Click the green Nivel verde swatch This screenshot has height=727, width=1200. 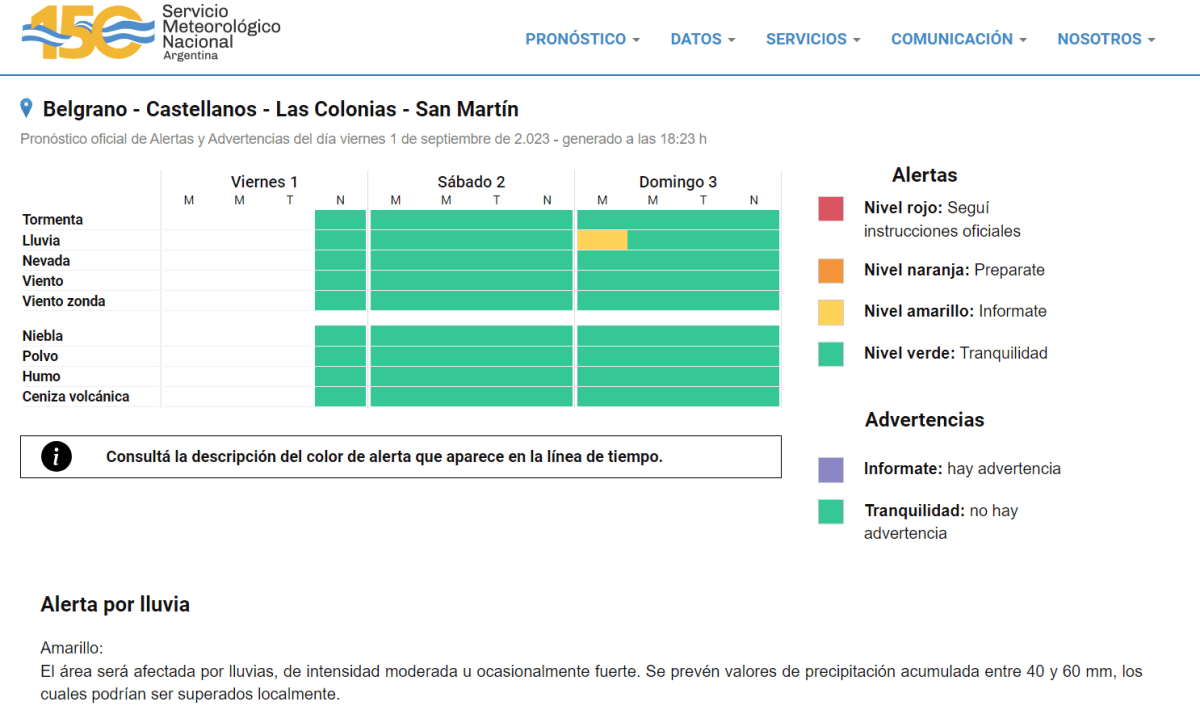coord(831,354)
